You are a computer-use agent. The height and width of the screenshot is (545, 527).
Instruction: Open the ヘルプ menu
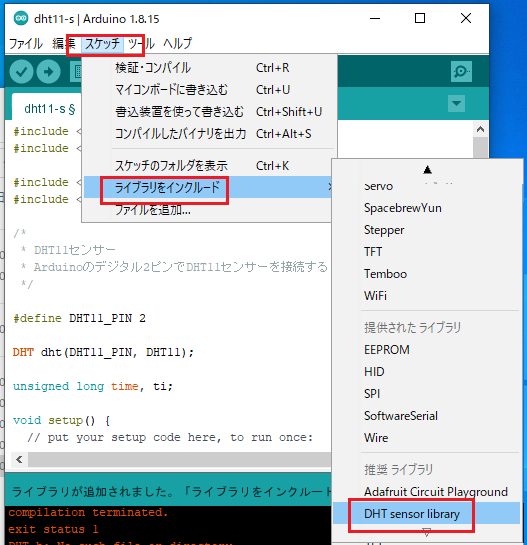(x=177, y=44)
